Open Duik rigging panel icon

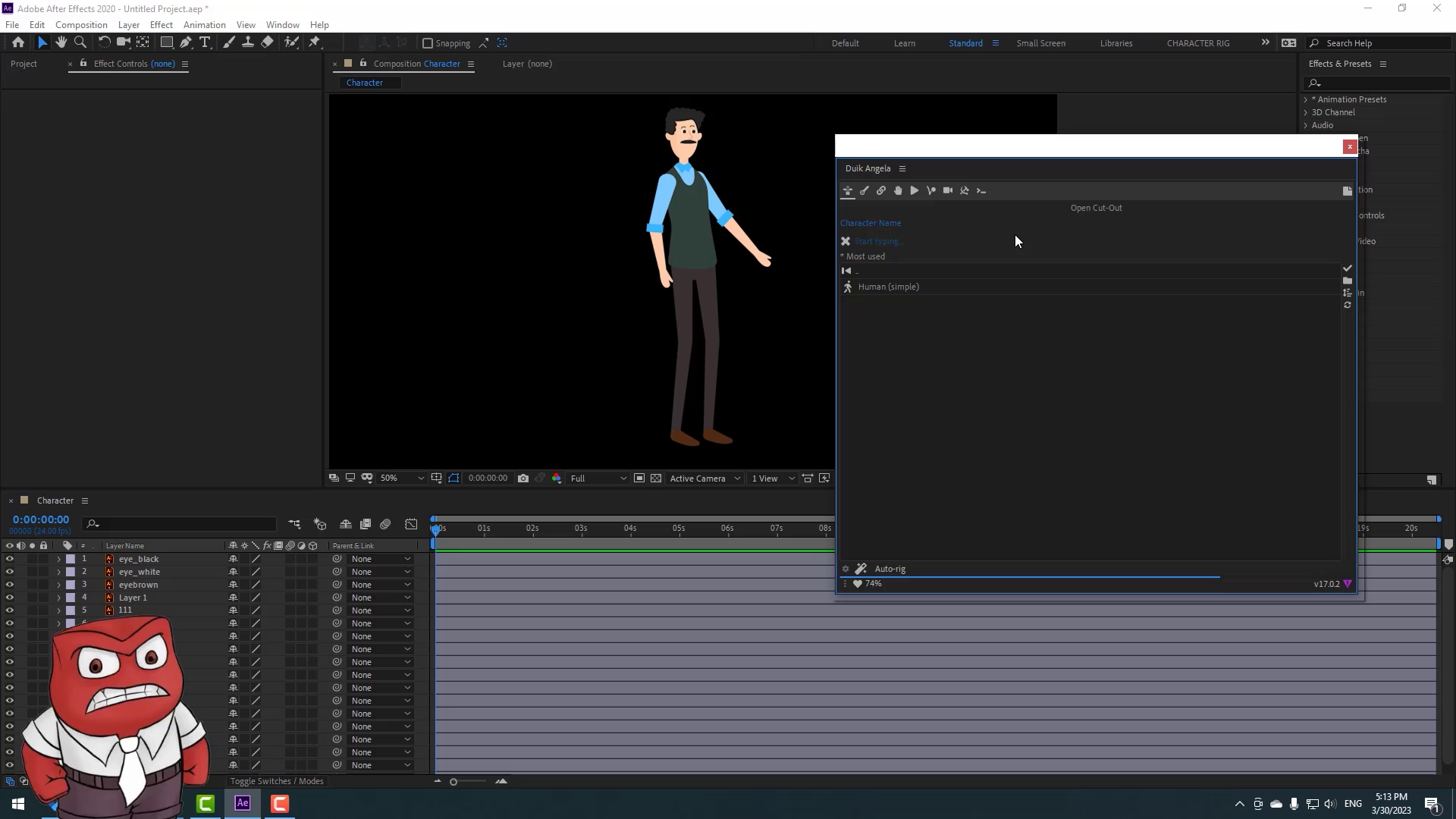pyautogui.click(x=848, y=190)
